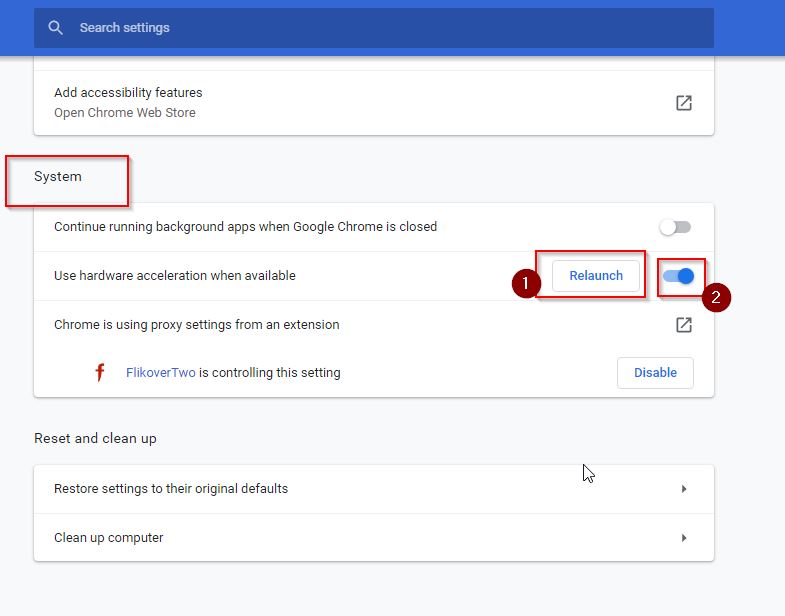Expand Restore settings to original defaults arrow
The image size is (785, 616).
(684, 489)
